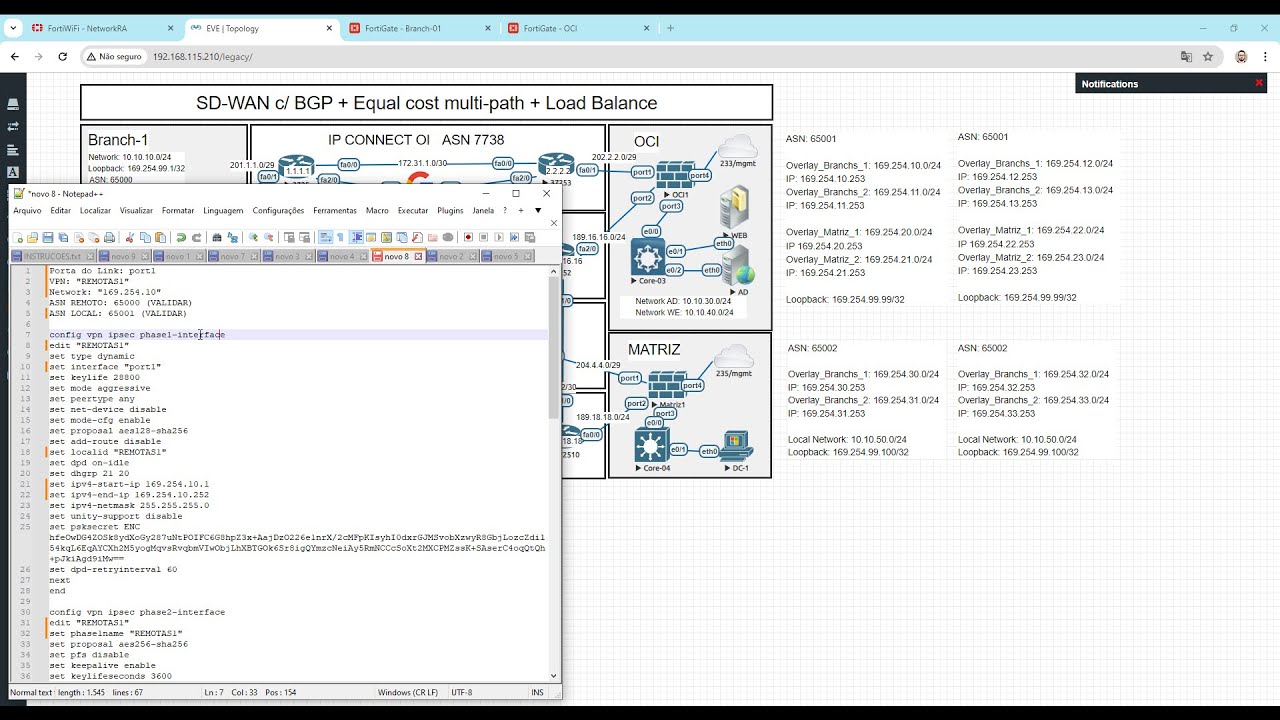Open the Plugins menu
1280x720 pixels.
pos(451,211)
